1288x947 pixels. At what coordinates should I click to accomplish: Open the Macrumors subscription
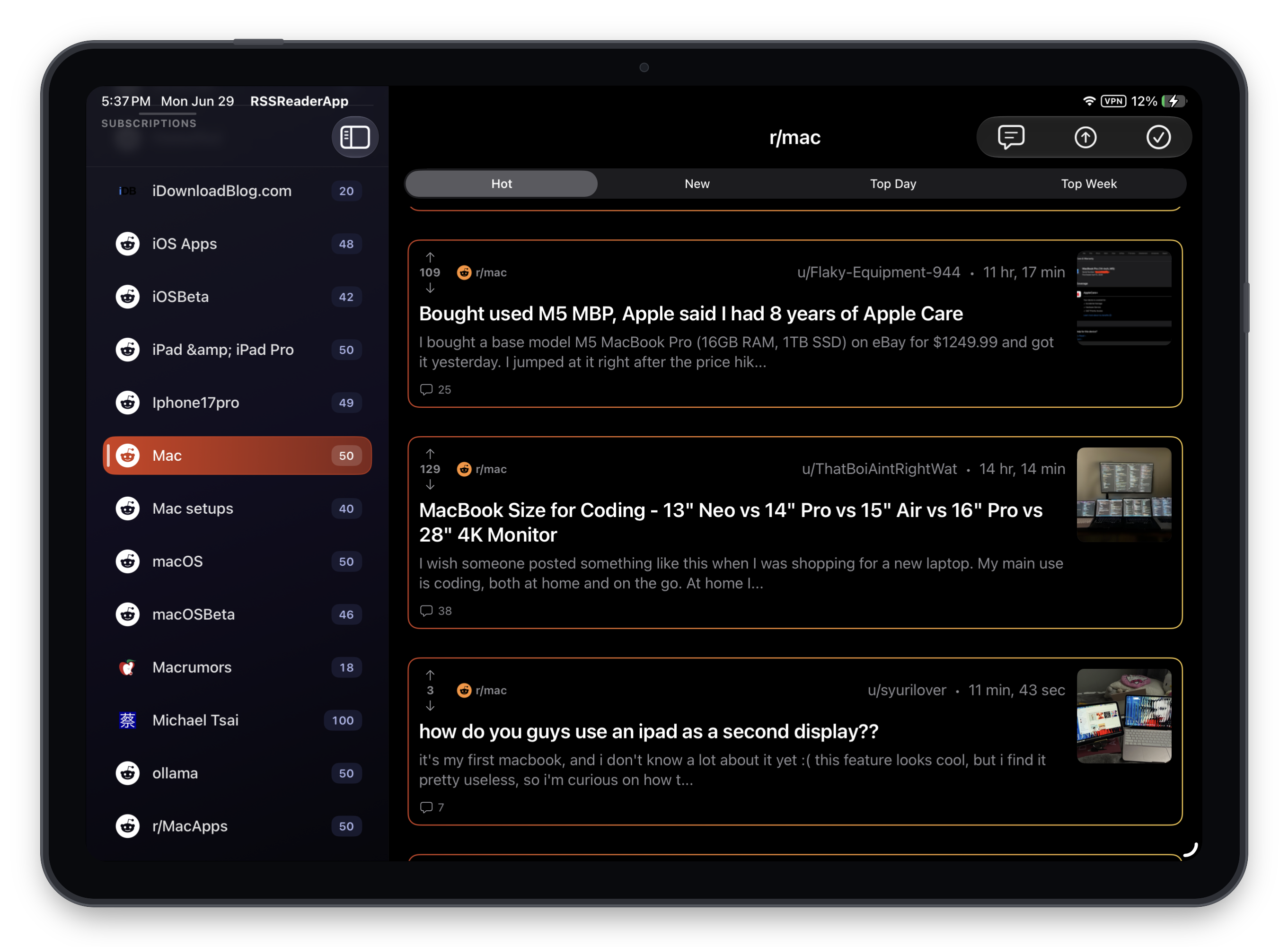(237, 667)
